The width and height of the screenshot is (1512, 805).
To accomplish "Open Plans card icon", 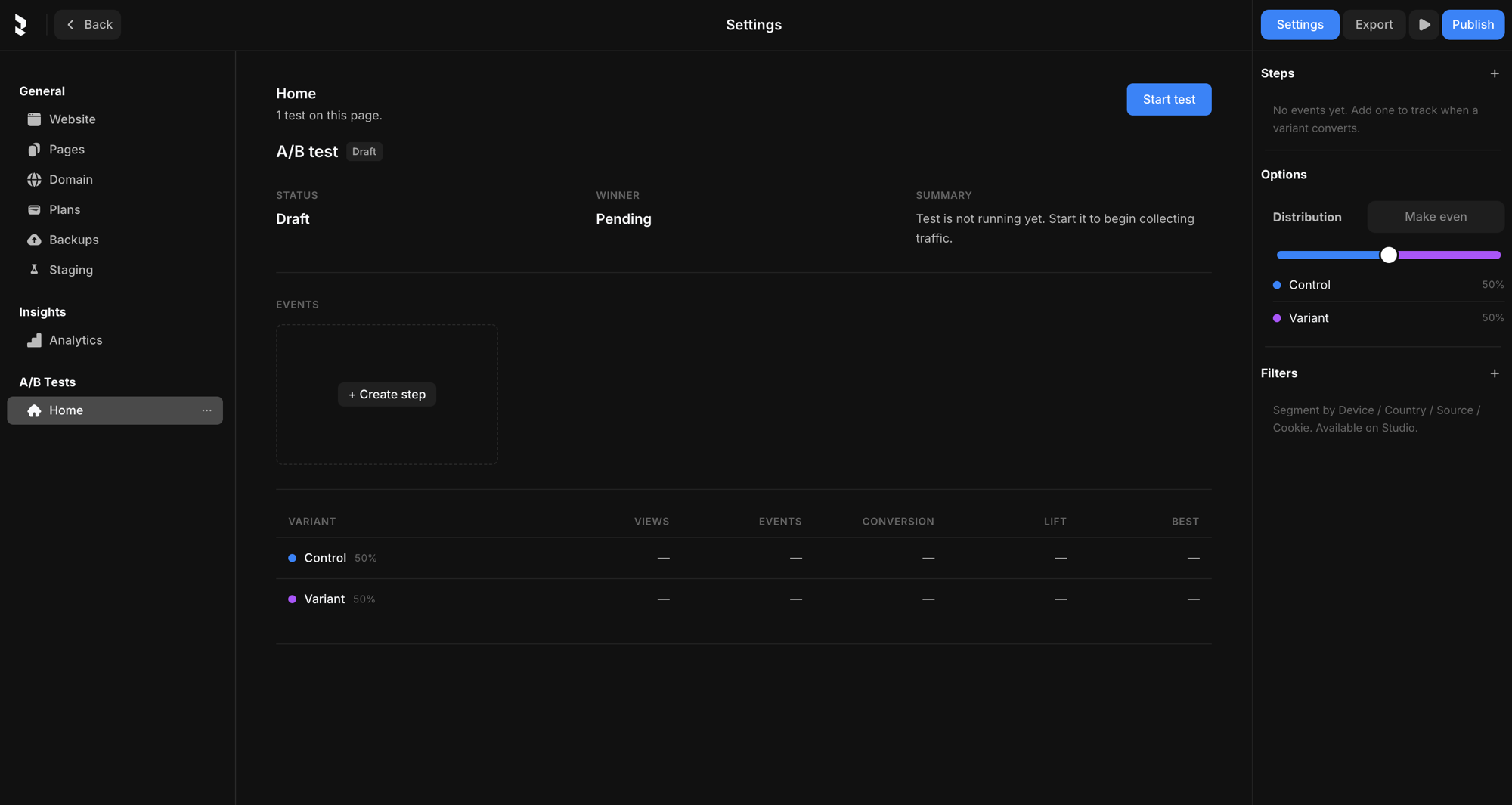I will pos(34,209).
